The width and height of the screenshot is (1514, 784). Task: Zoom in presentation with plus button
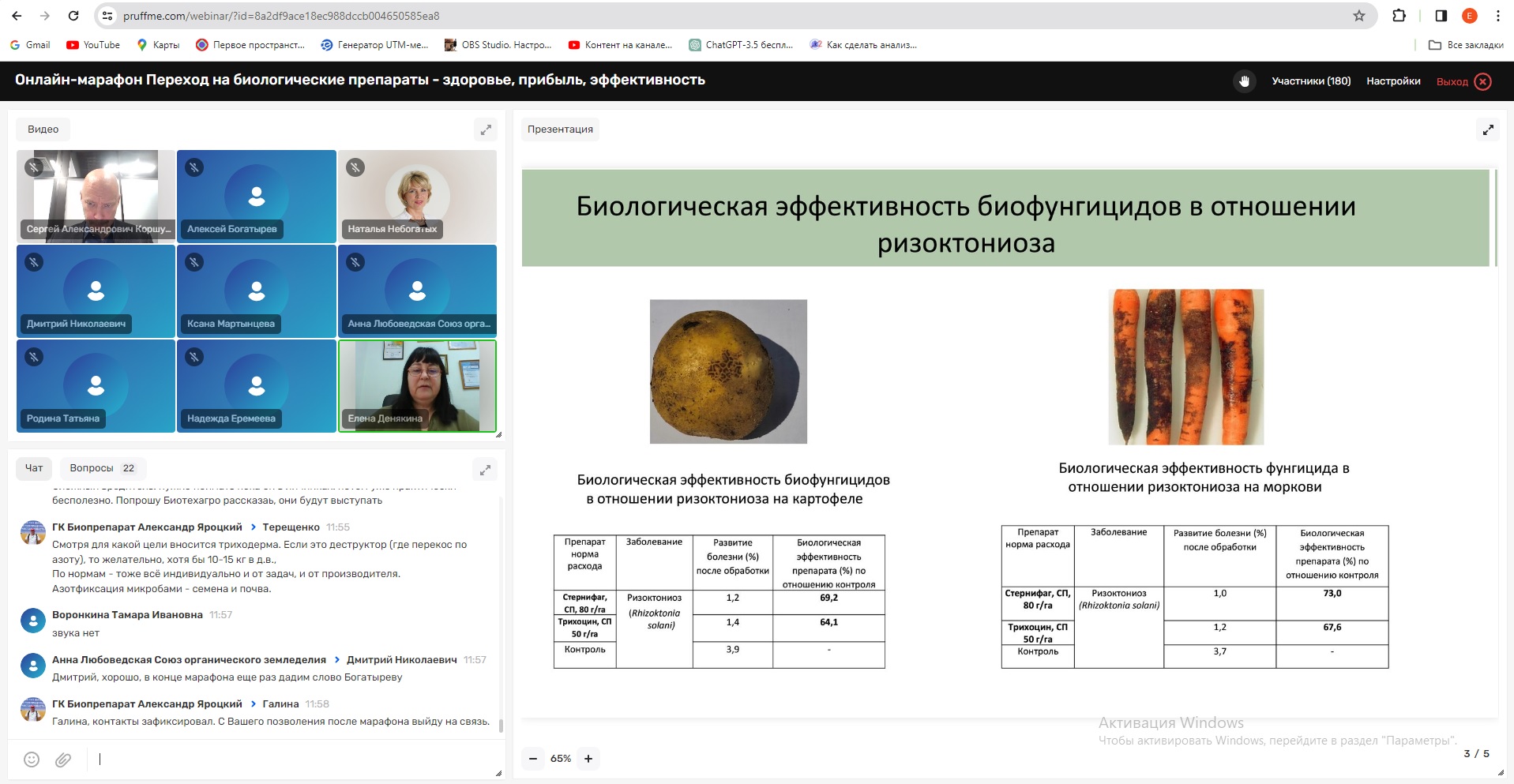[588, 759]
